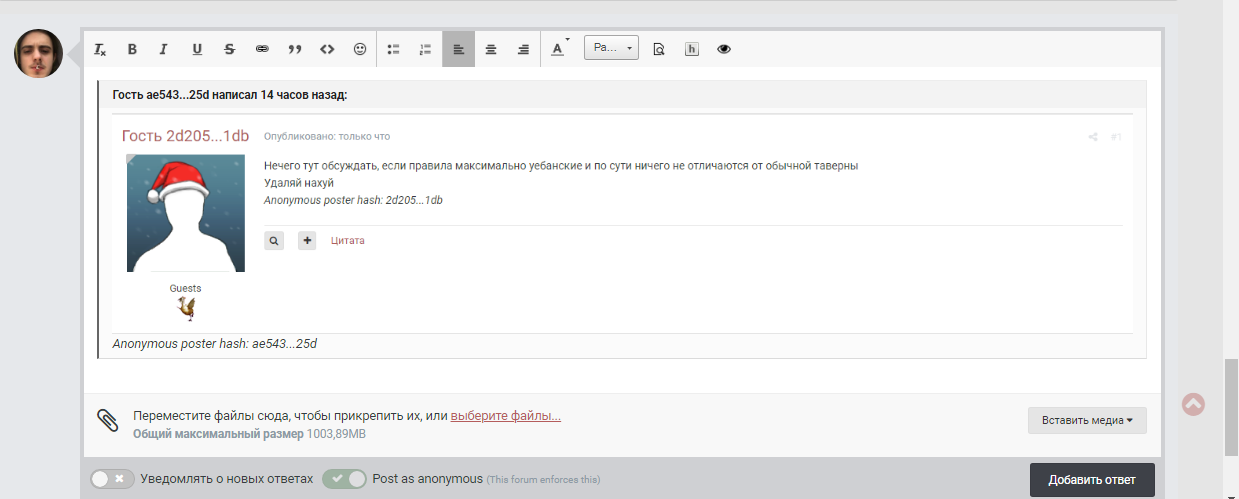Insert a numbered list
The height and width of the screenshot is (499, 1239).
coord(425,49)
